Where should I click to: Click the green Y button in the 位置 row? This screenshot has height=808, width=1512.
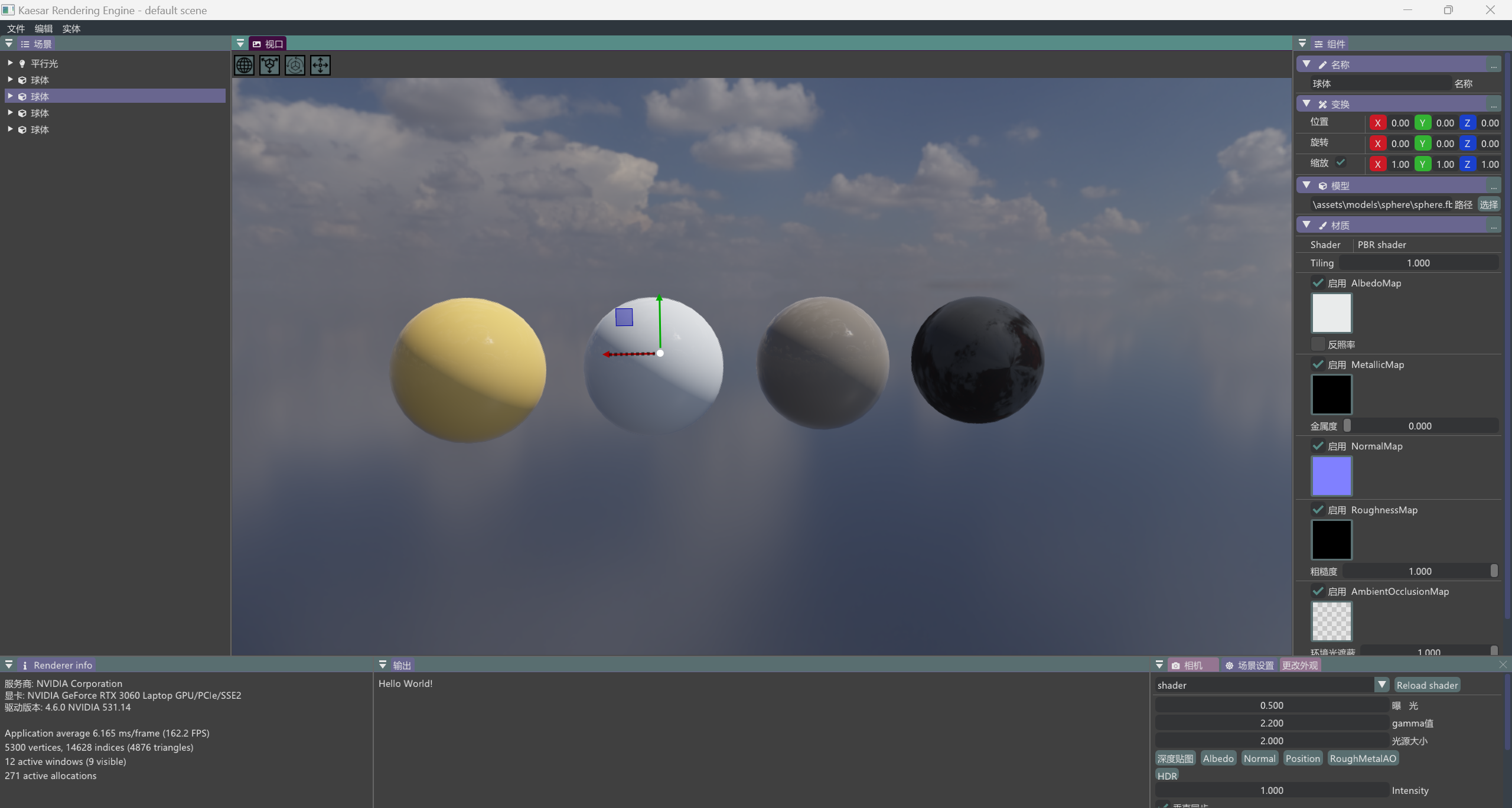1422,123
